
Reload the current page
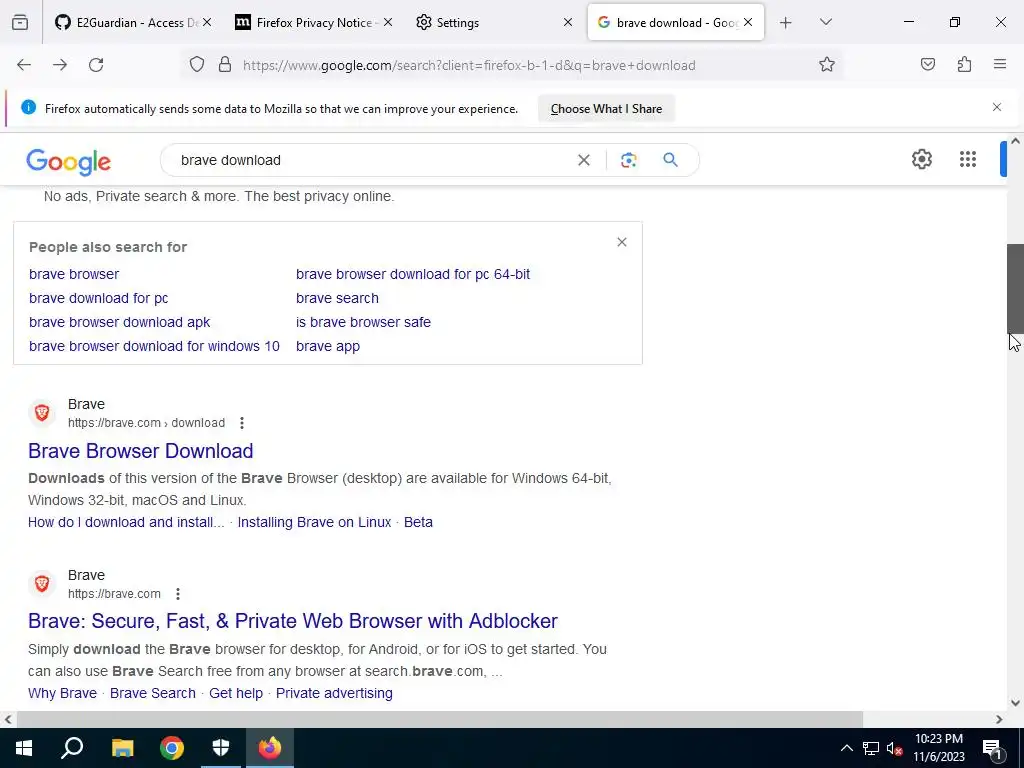pyautogui.click(x=96, y=65)
